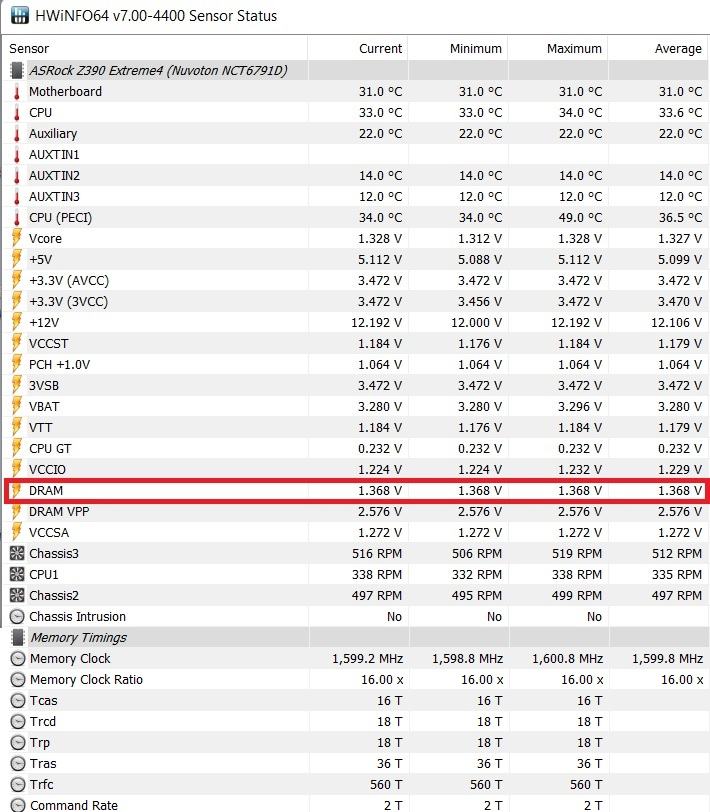Click the Chassis Intrusion clock icon

coord(17,617)
